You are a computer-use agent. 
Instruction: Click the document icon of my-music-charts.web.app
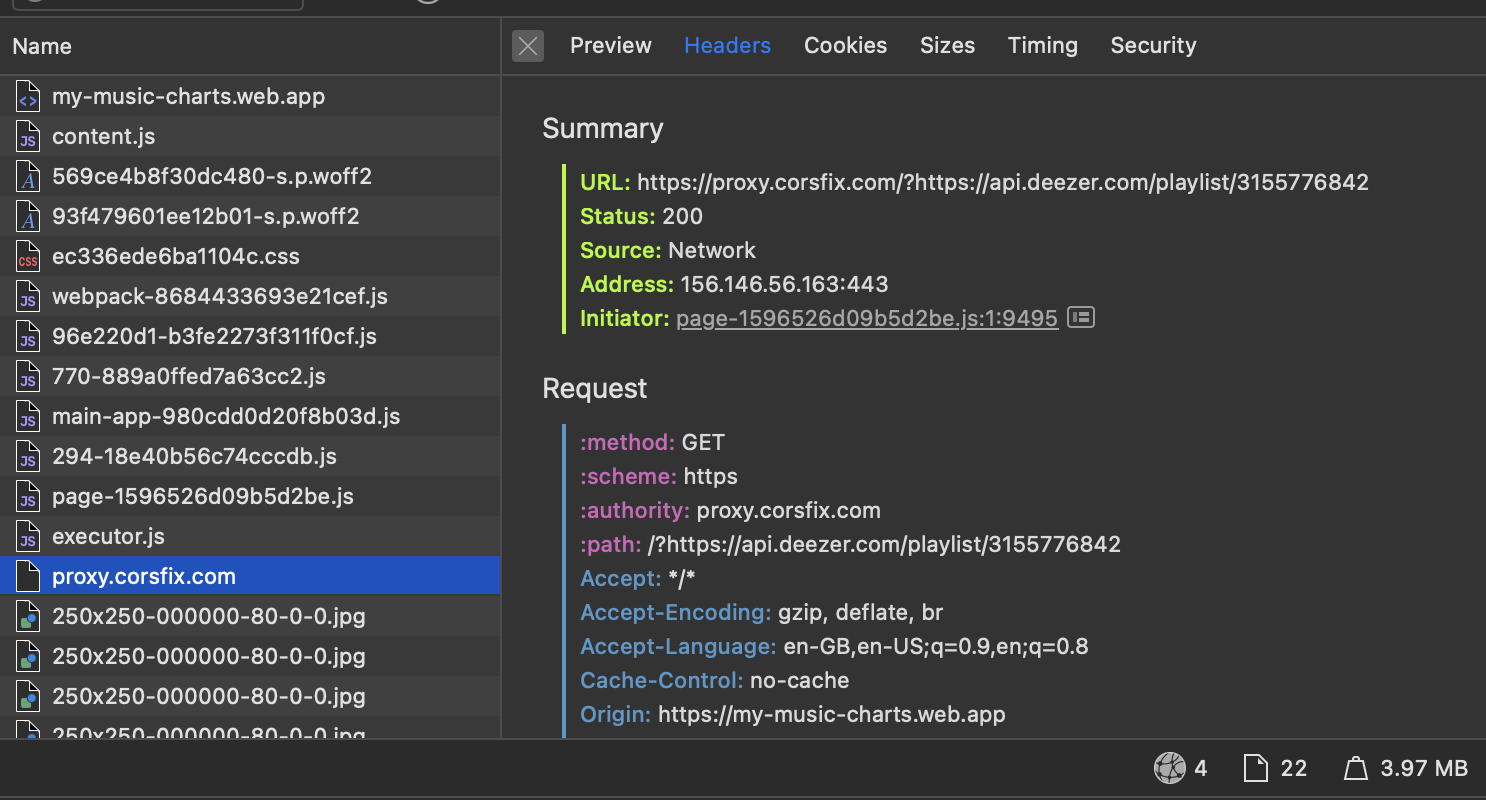tap(28, 97)
